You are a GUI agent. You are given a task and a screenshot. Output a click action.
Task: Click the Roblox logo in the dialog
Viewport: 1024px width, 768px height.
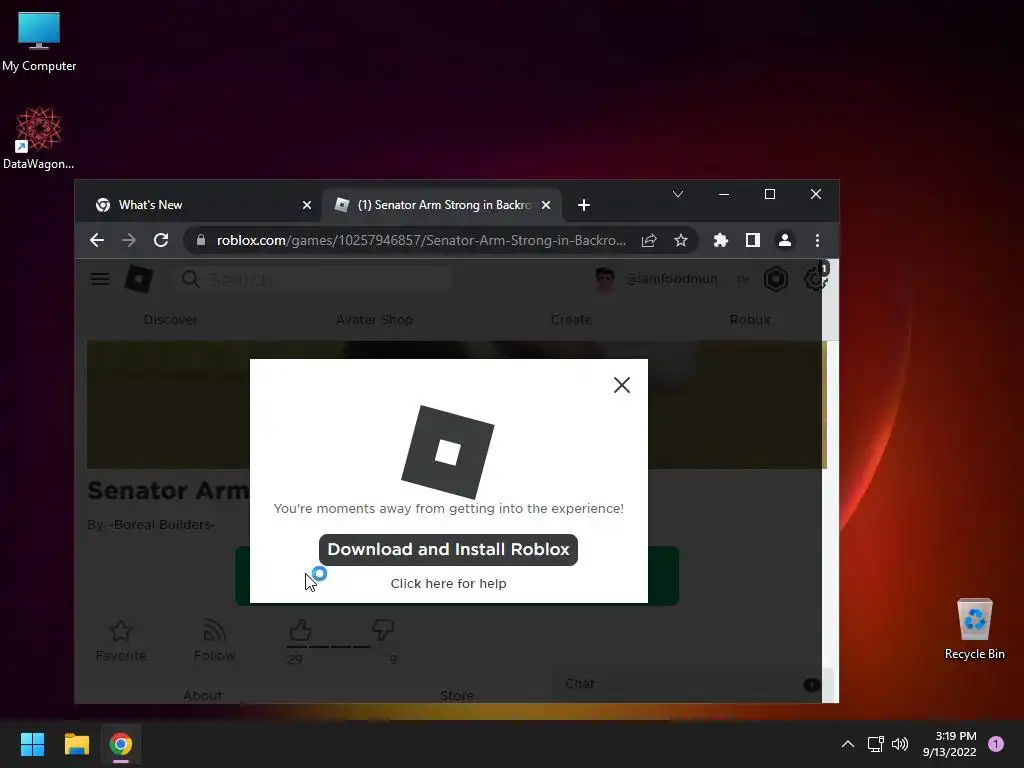(448, 452)
